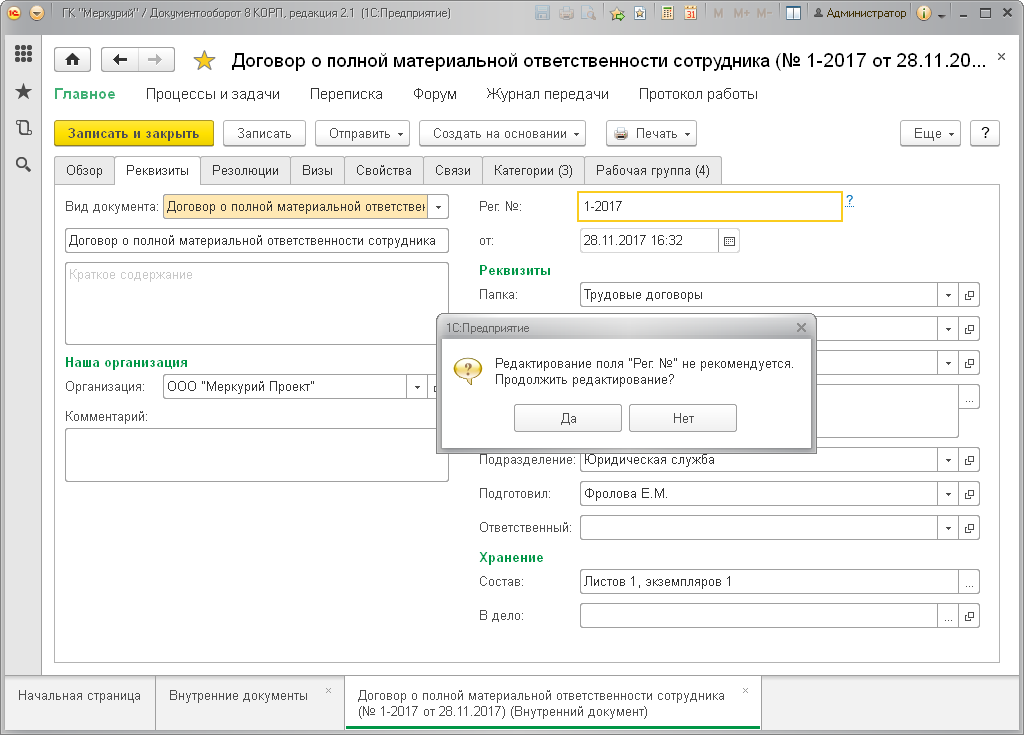This screenshot has width=1024, height=735.
Task: Click Записать button
Action: tap(264, 133)
